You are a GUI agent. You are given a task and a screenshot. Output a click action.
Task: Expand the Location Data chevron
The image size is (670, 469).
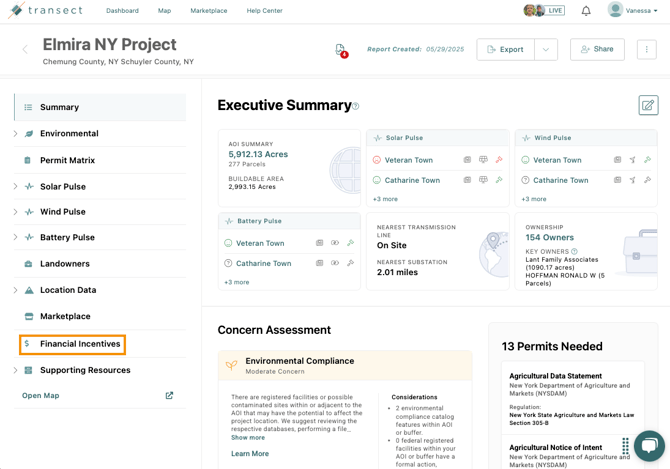coord(15,290)
